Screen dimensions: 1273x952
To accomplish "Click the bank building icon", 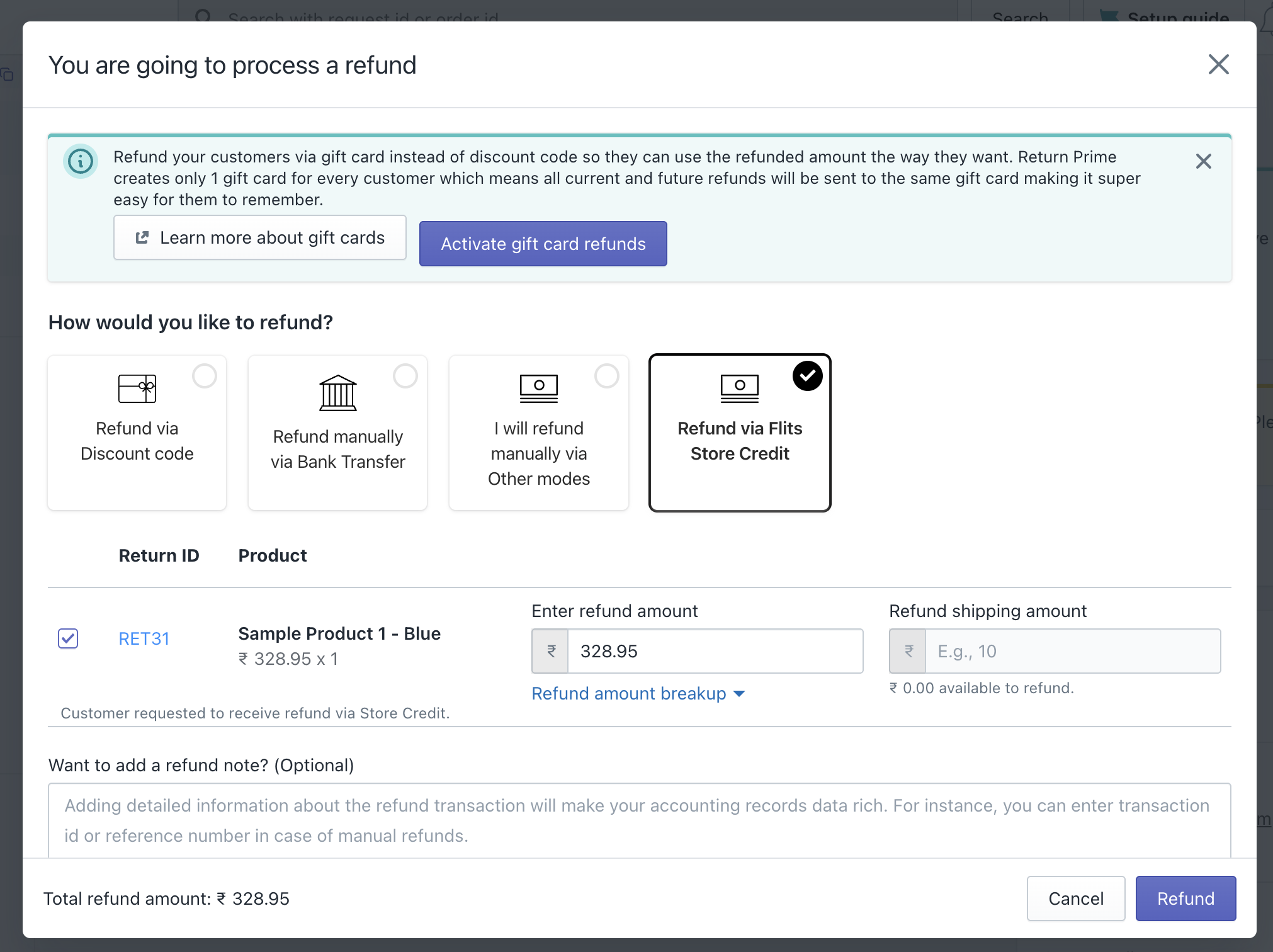I will click(337, 393).
